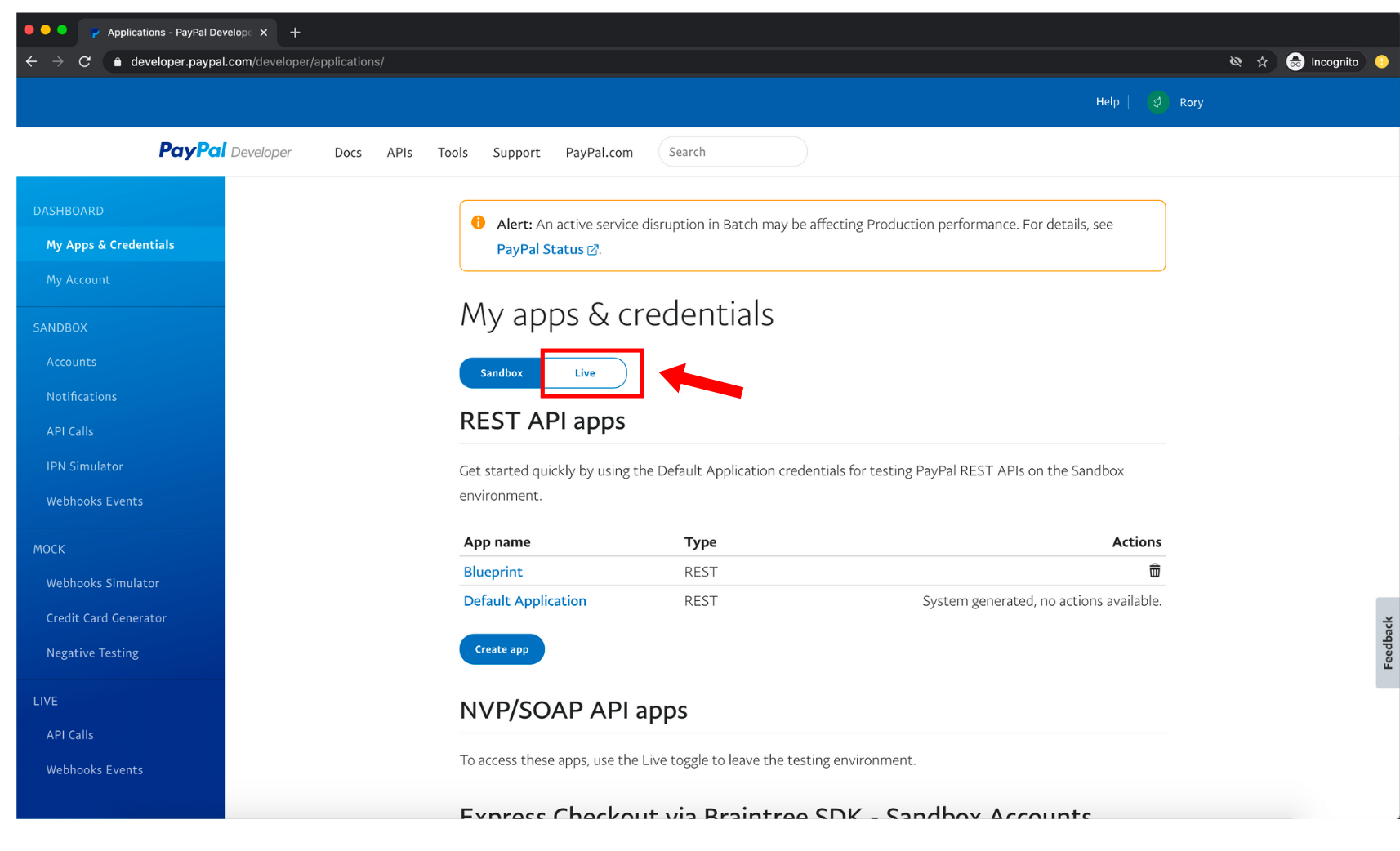Click the App name column header
Image resolution: width=1400 pixels, height=851 pixels.
tap(497, 541)
